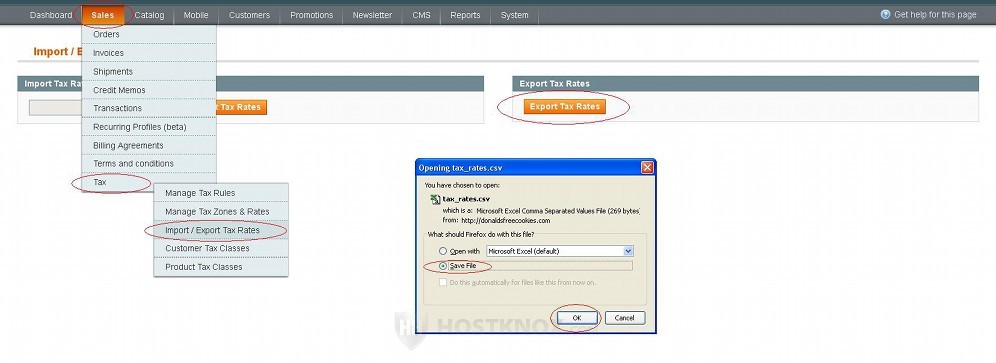The width and height of the screenshot is (996, 363).
Task: Click the import file input field
Action: coord(56,107)
